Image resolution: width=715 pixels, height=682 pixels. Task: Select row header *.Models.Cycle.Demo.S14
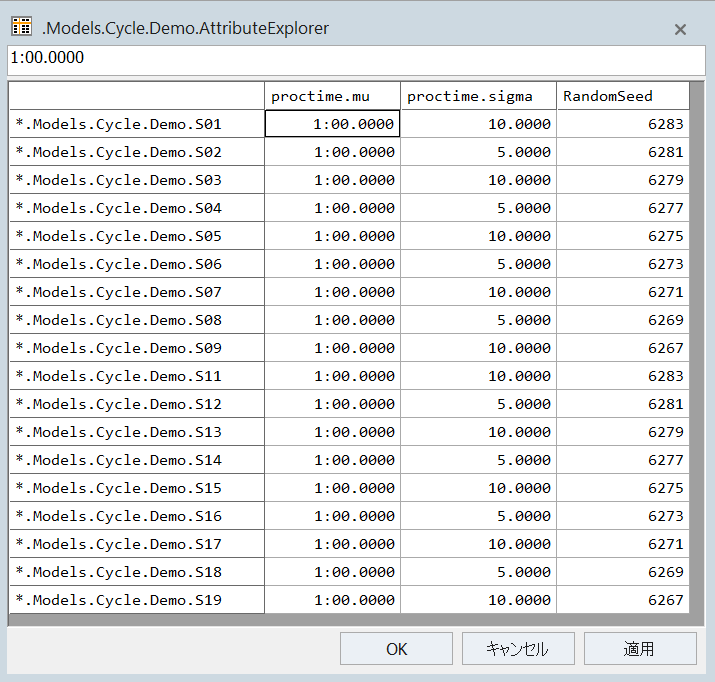click(137, 460)
